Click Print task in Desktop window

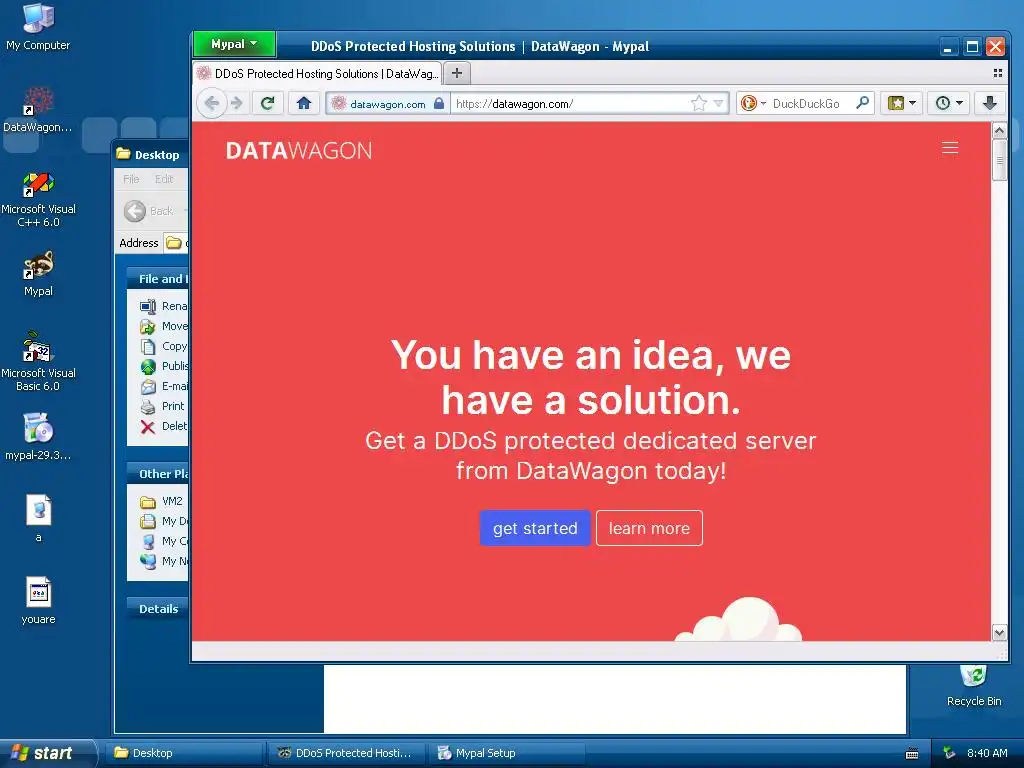pyautogui.click(x=163, y=406)
